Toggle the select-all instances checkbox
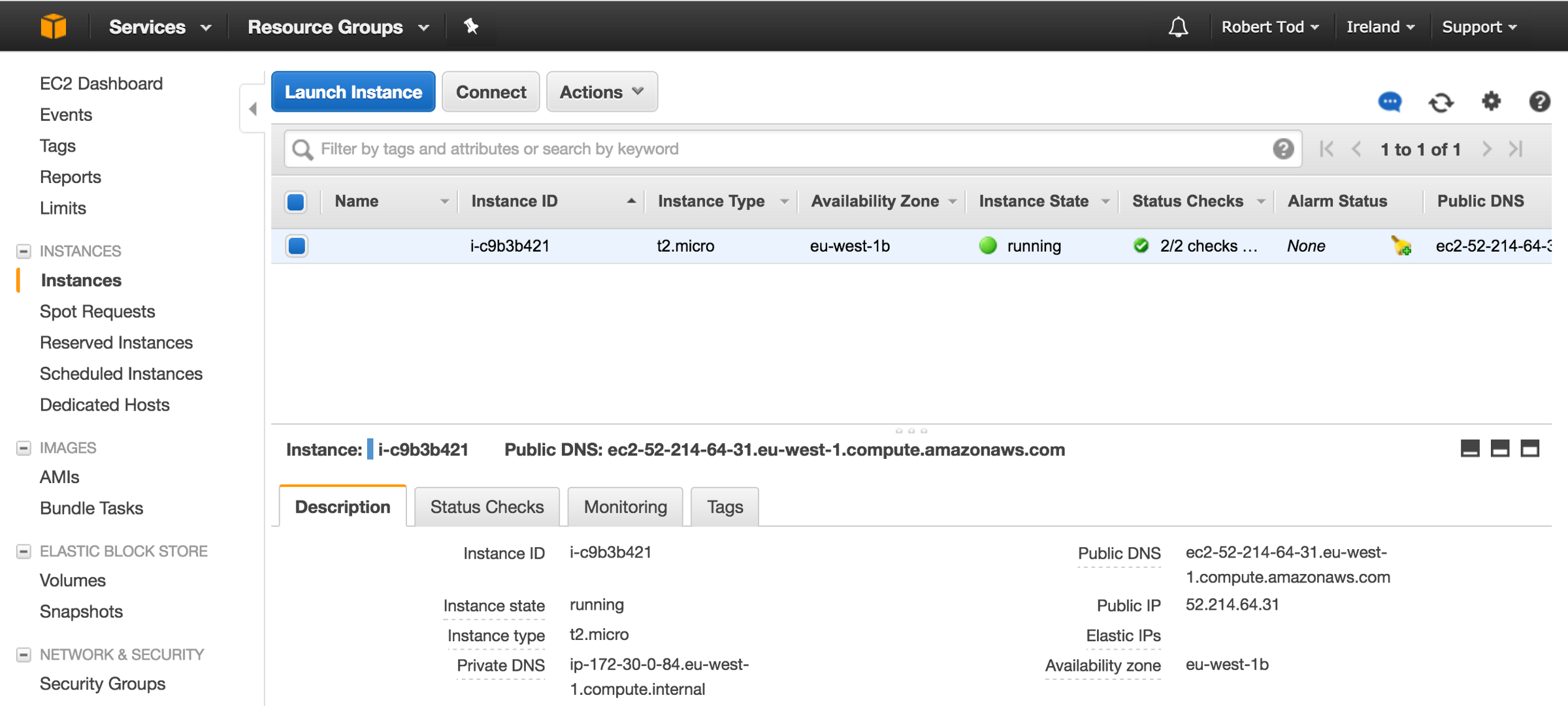This screenshot has height=706, width=1568. (296, 201)
